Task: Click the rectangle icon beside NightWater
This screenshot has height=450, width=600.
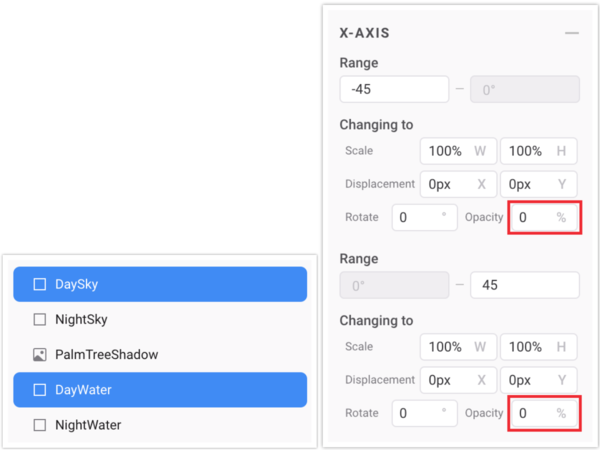Action: pos(40,425)
